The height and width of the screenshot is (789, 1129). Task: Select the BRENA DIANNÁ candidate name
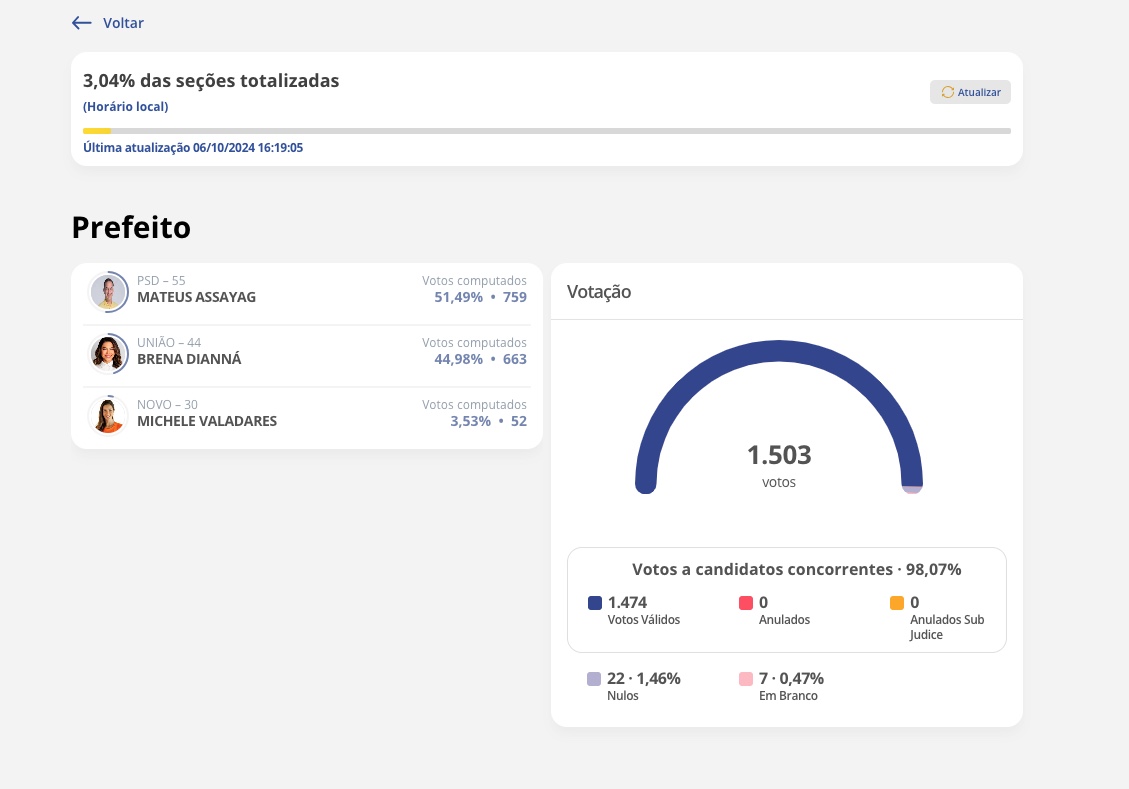click(x=189, y=359)
